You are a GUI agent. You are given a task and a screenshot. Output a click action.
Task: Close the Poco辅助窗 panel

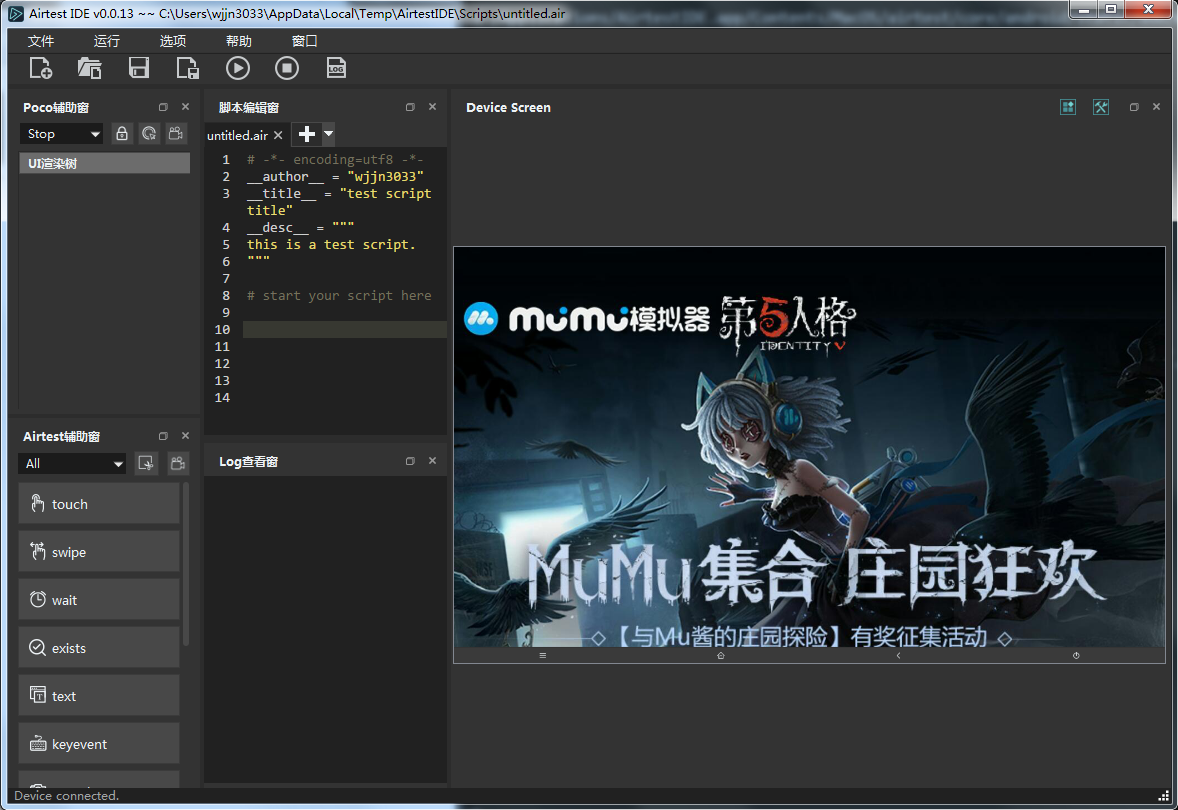186,107
